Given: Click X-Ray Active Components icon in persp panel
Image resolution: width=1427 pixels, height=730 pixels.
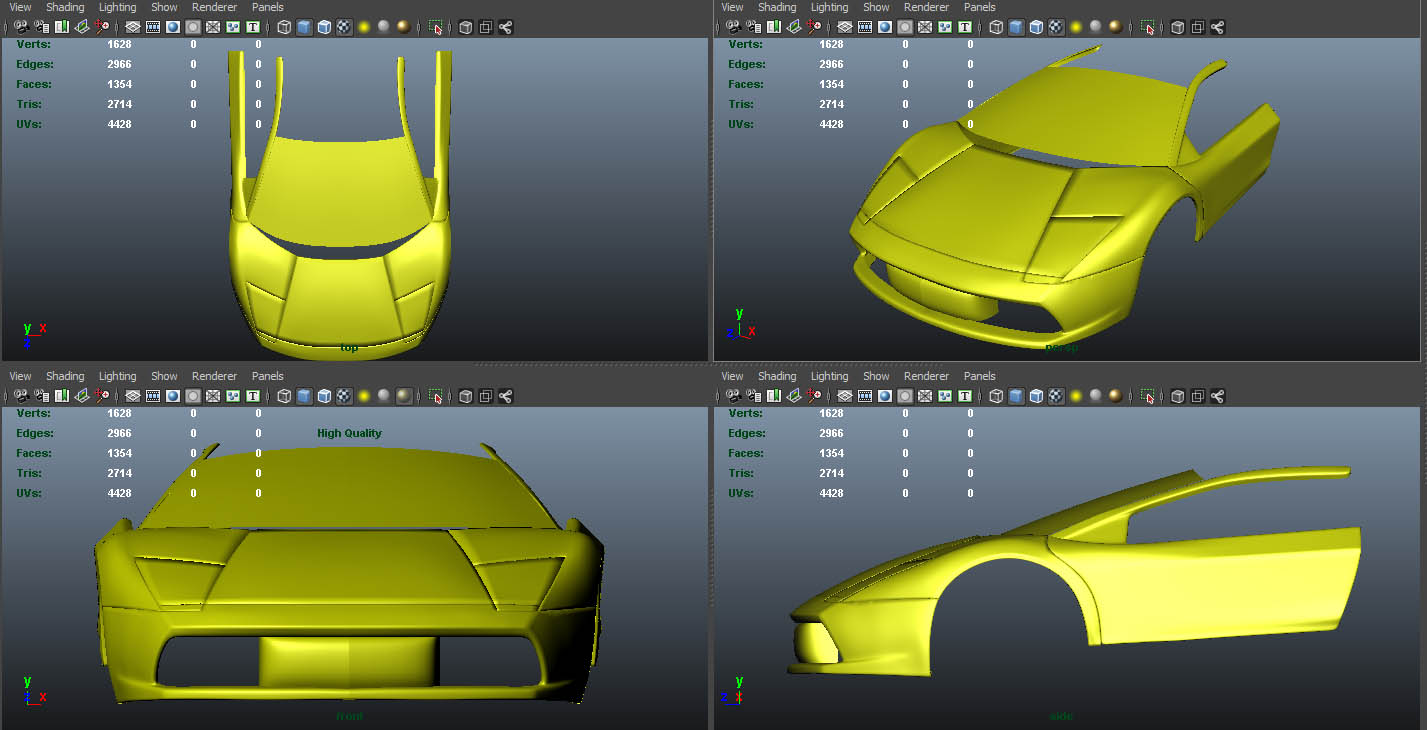Looking at the screenshot, I should coord(1197,27).
